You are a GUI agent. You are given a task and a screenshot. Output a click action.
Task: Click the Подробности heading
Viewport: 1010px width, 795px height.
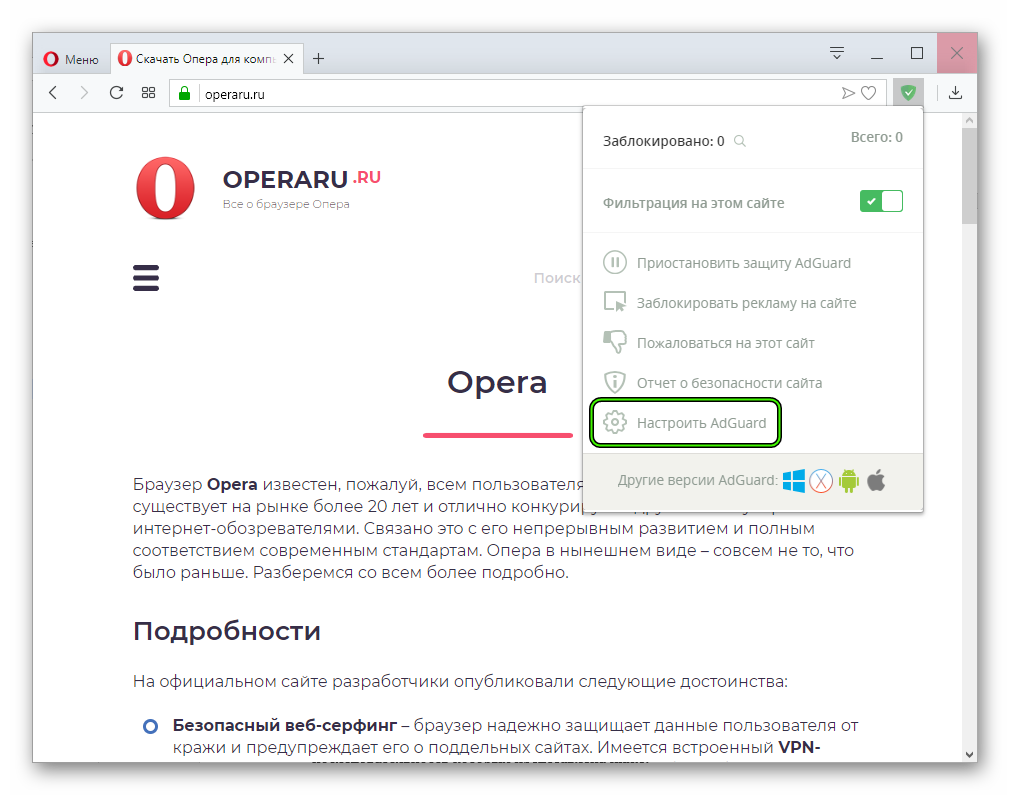pos(227,631)
